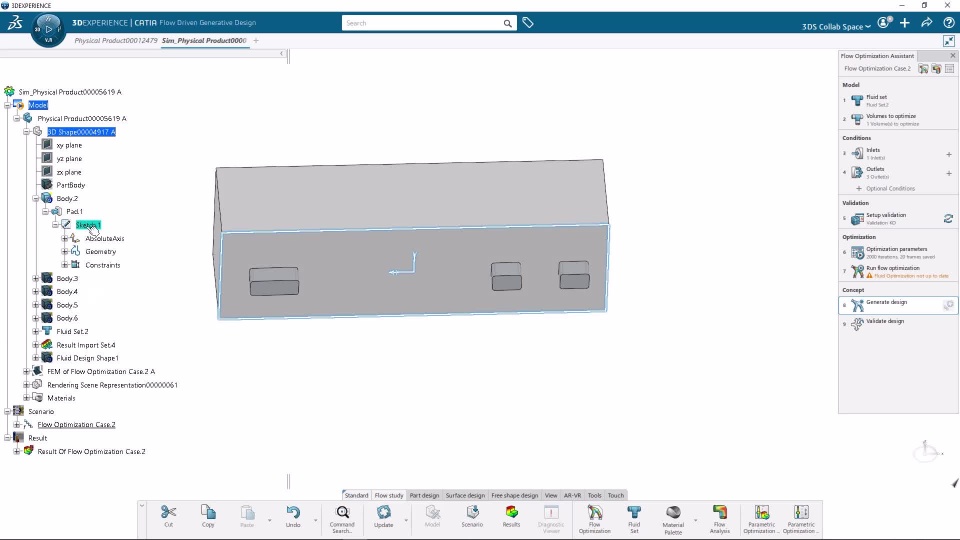
Task: Click the Copy tool icon
Action: [208, 512]
